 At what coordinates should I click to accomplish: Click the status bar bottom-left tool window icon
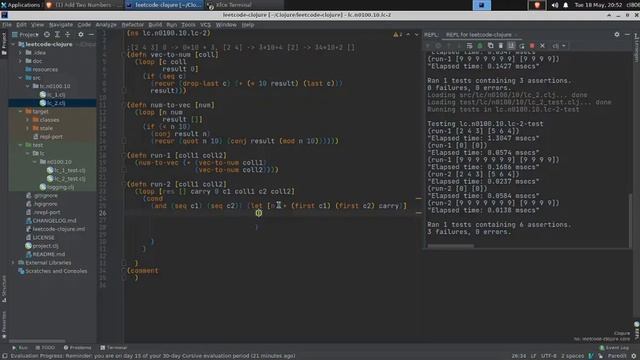(5, 356)
